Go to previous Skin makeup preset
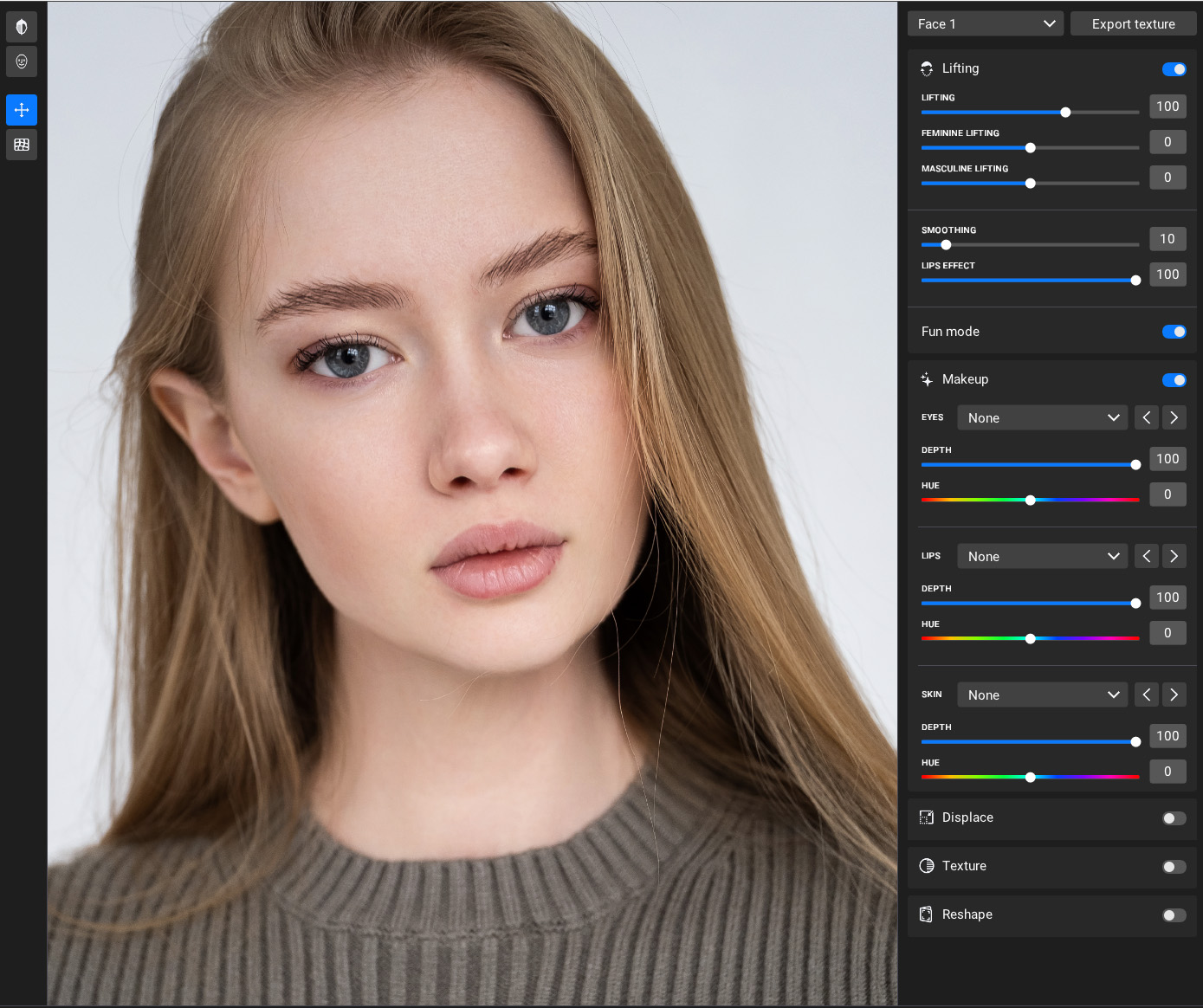The height and width of the screenshot is (1008, 1203). coord(1147,695)
